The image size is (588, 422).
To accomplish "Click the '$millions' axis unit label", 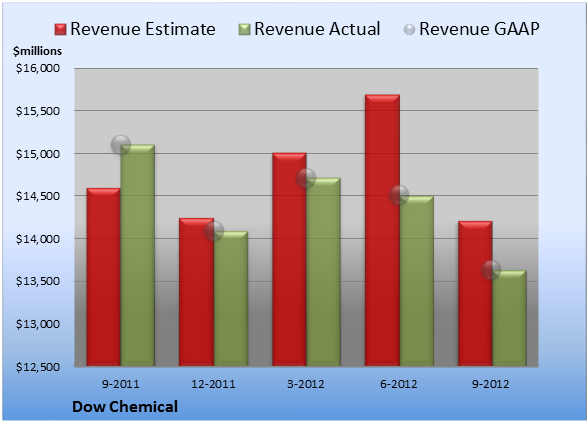I will [37, 51].
